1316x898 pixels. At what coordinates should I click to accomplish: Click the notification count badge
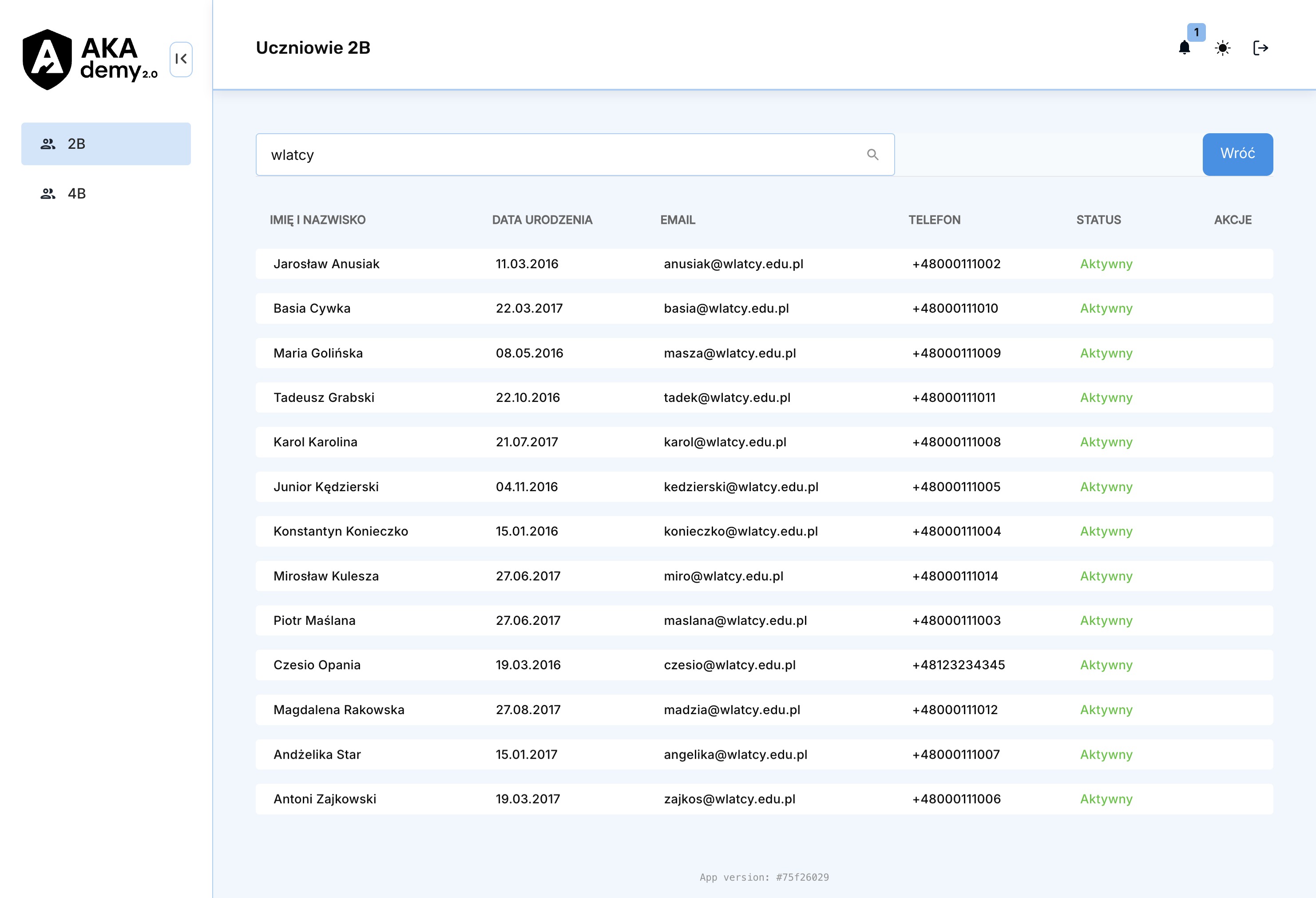point(1196,32)
